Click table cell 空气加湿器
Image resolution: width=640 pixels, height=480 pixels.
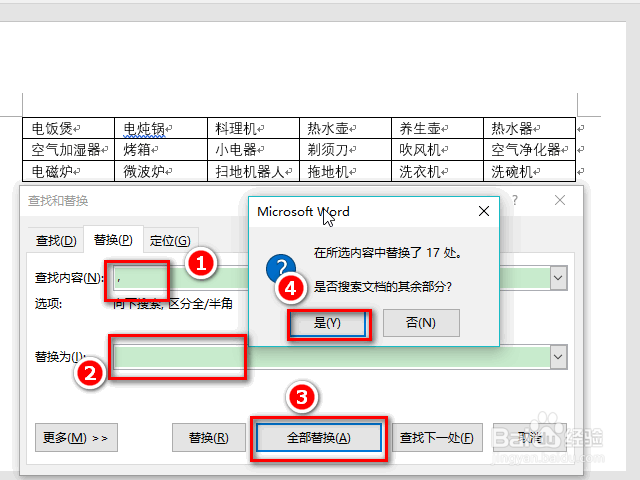[x=68, y=150]
